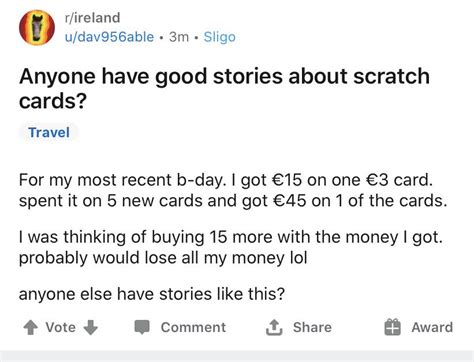Filter by the Travel post flair

coord(49,133)
